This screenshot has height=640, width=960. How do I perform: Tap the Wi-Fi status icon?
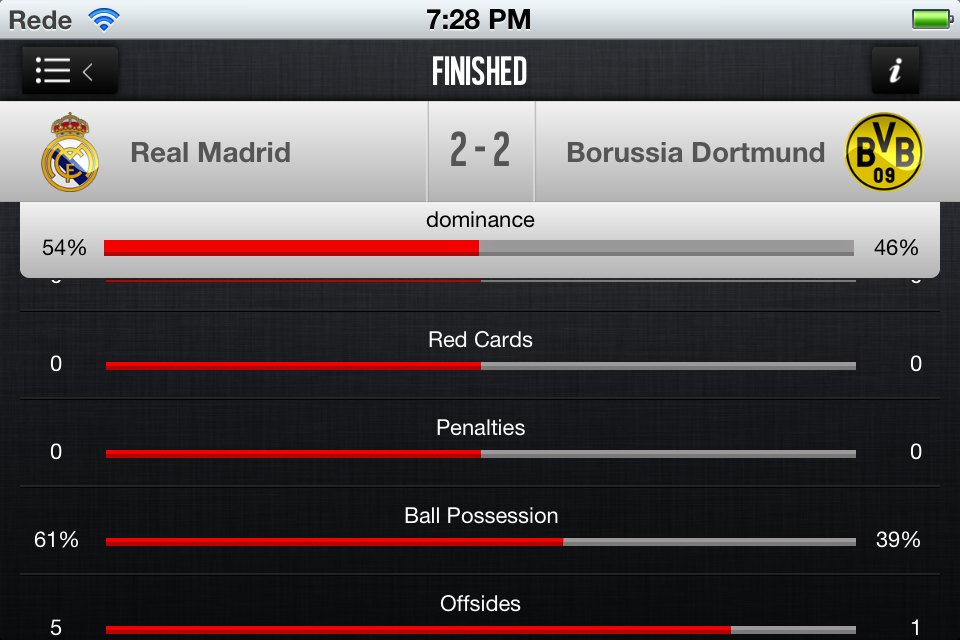(x=103, y=18)
